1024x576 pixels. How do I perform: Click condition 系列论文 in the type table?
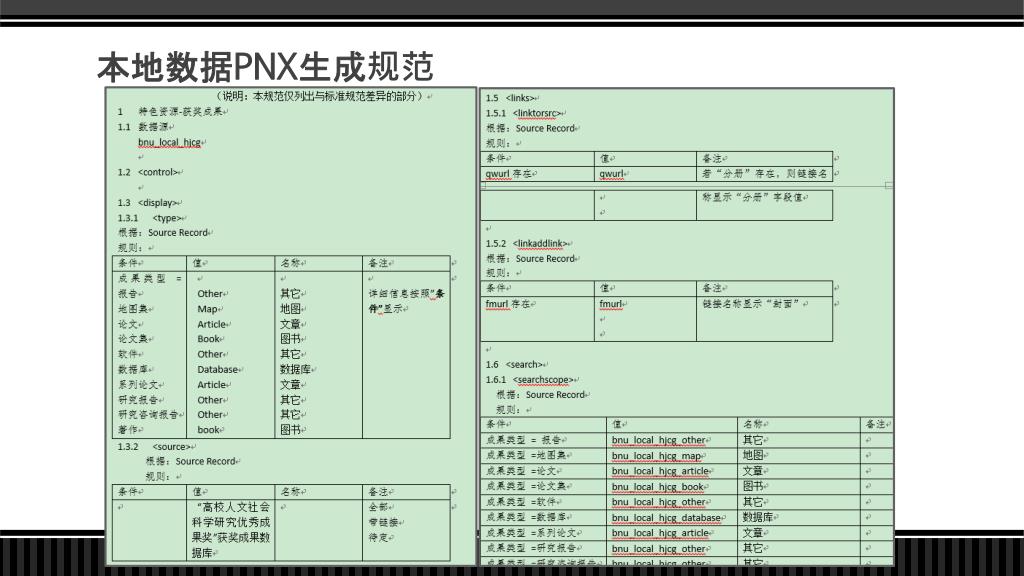[x=138, y=385]
